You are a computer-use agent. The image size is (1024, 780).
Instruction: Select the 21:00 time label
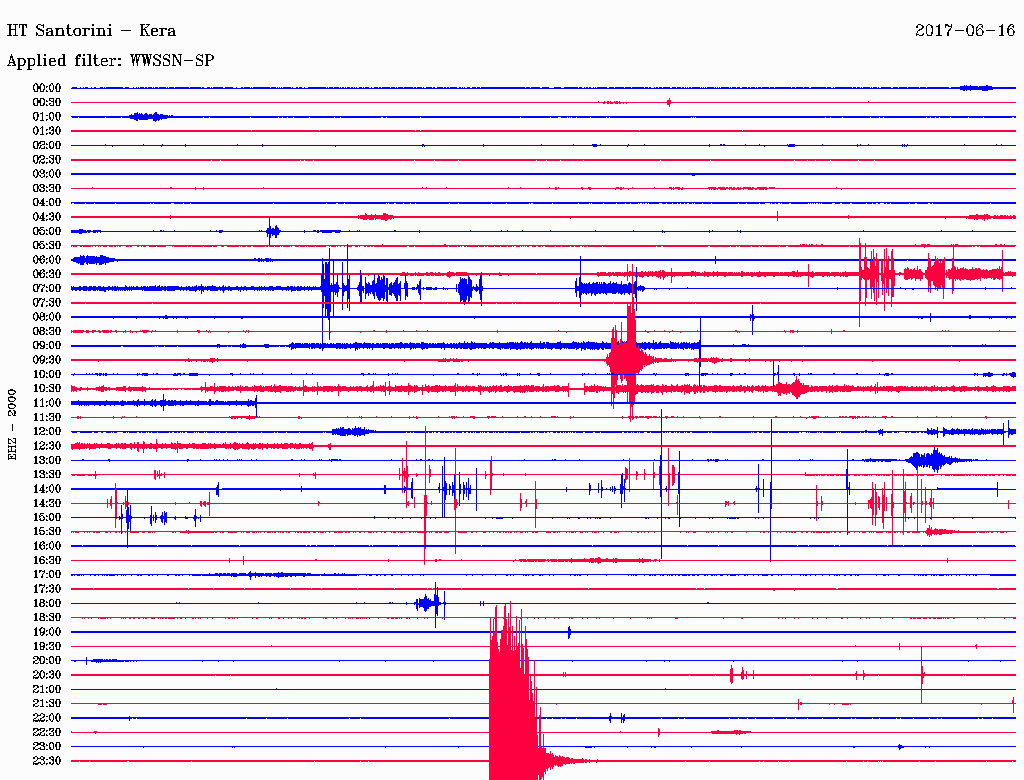[x=47, y=689]
